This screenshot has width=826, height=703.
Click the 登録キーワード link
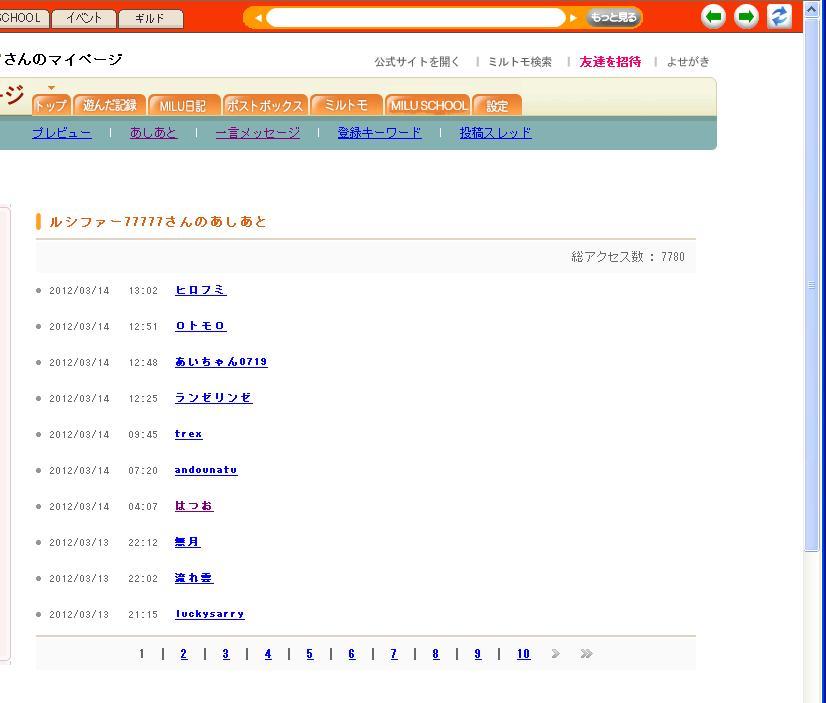click(x=379, y=132)
